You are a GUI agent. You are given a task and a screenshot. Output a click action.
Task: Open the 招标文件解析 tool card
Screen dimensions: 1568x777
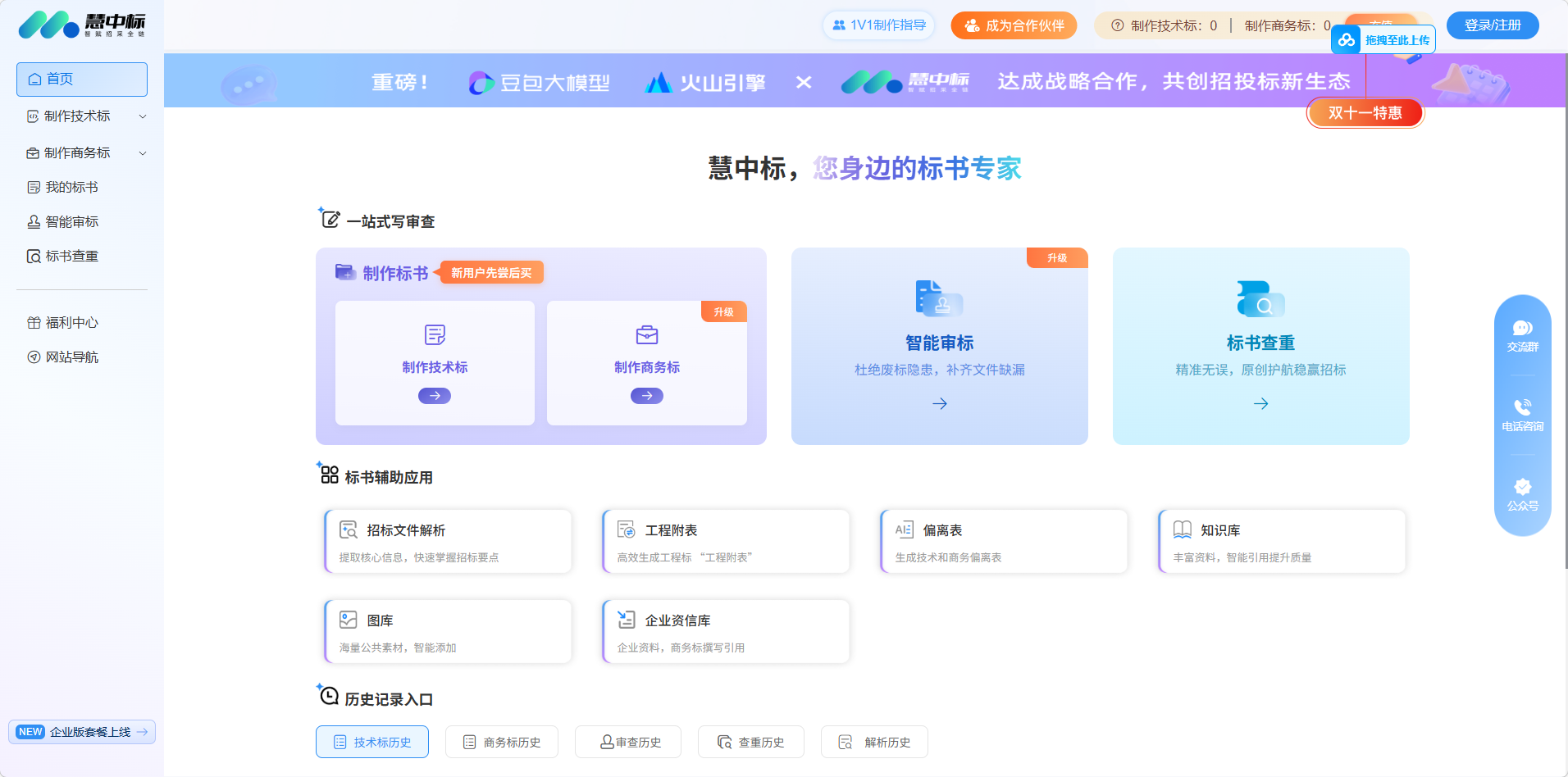(448, 542)
